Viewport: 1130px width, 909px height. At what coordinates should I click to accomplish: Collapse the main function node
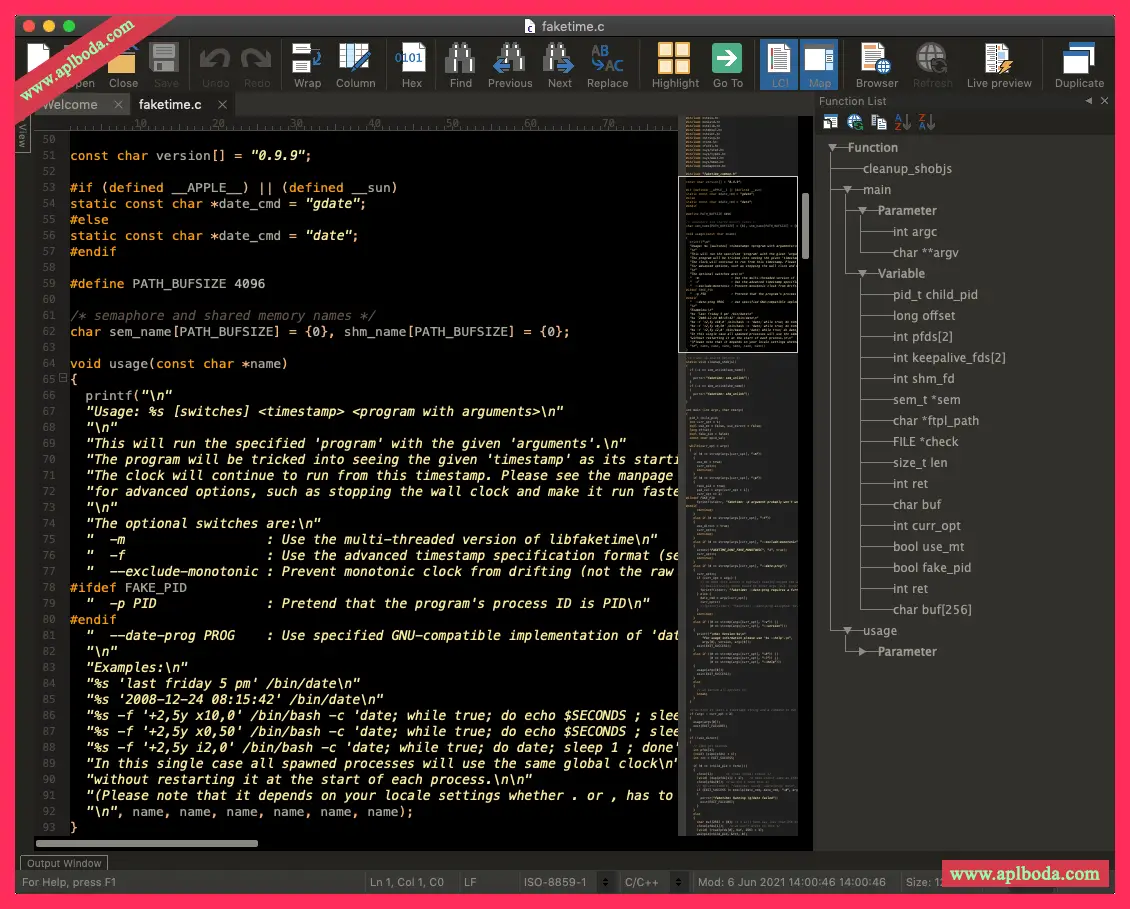[848, 190]
